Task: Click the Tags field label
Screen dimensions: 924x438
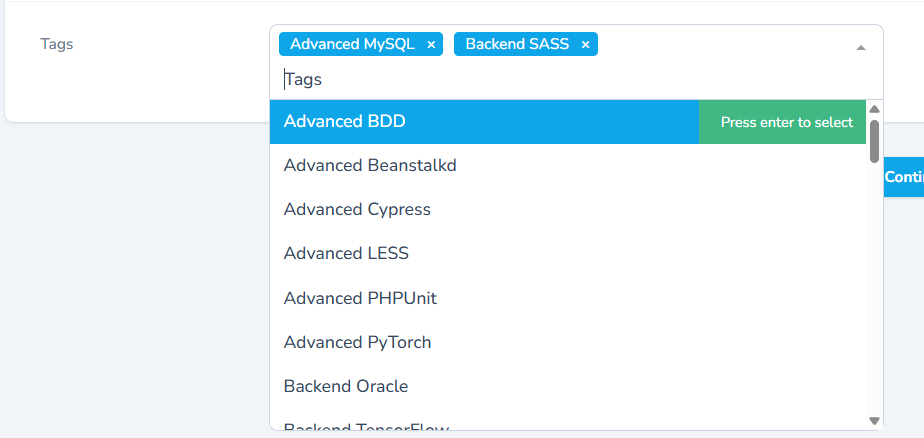Action: pos(56,44)
